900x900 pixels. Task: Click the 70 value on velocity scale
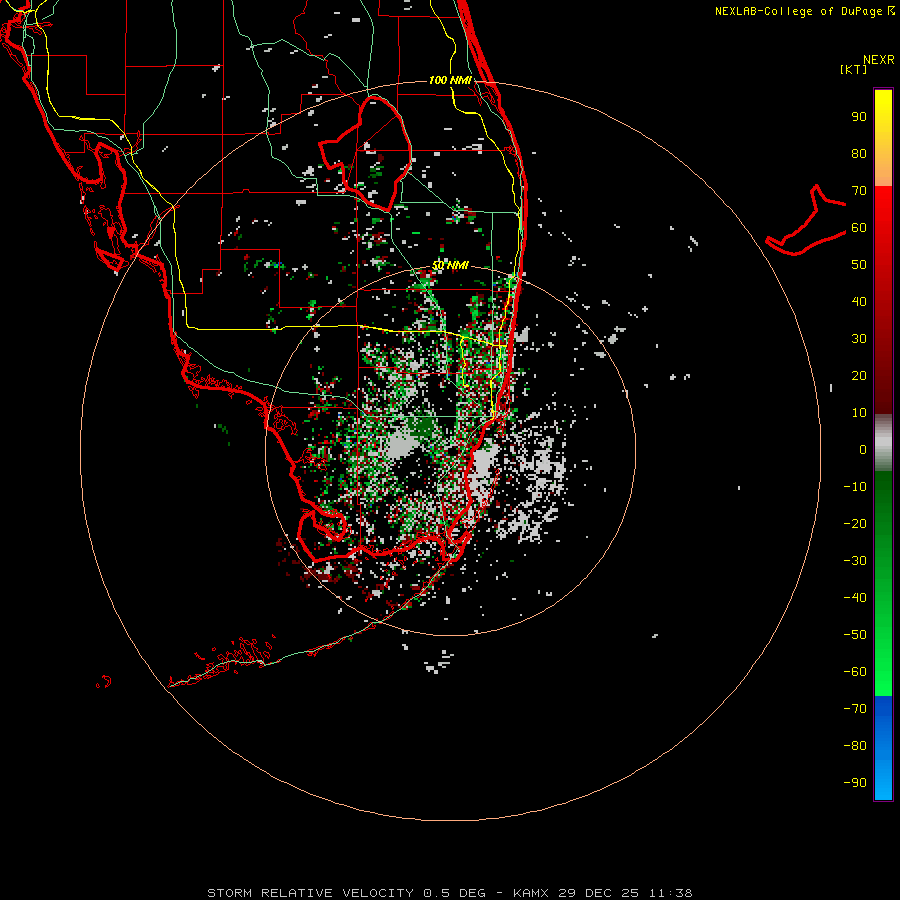pyautogui.click(x=859, y=191)
